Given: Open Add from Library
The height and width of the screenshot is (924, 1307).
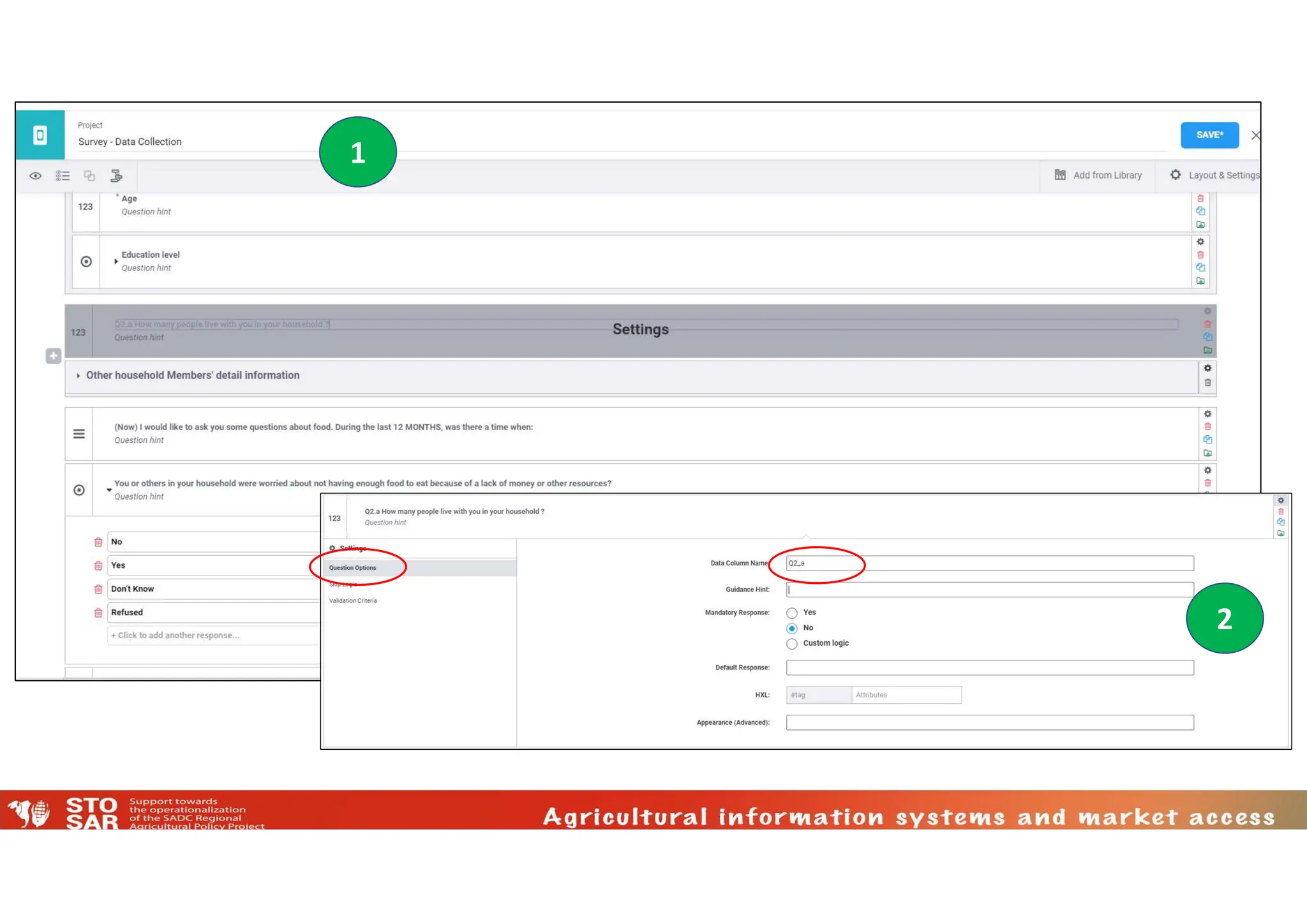Looking at the screenshot, I should point(1098,175).
